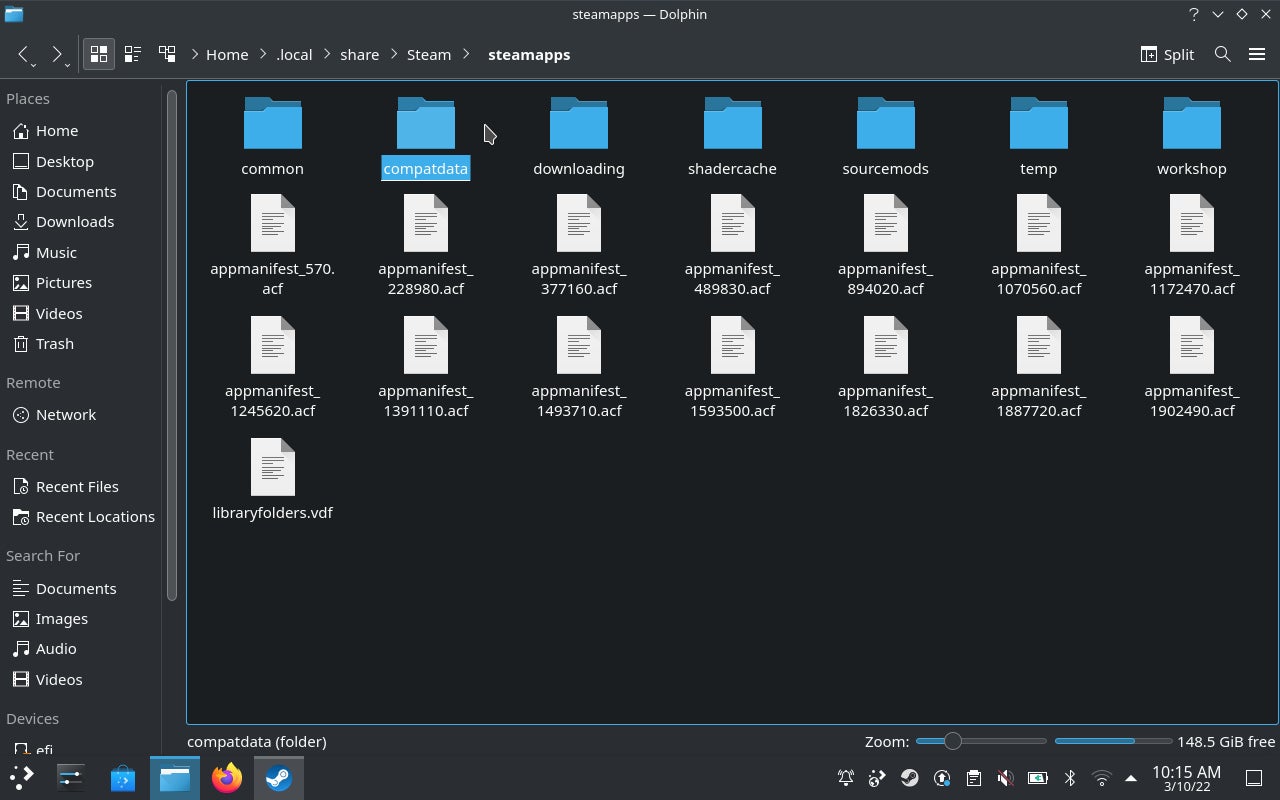Adjust the Zoom slider in the status bar
The image size is (1280, 800).
(x=951, y=741)
